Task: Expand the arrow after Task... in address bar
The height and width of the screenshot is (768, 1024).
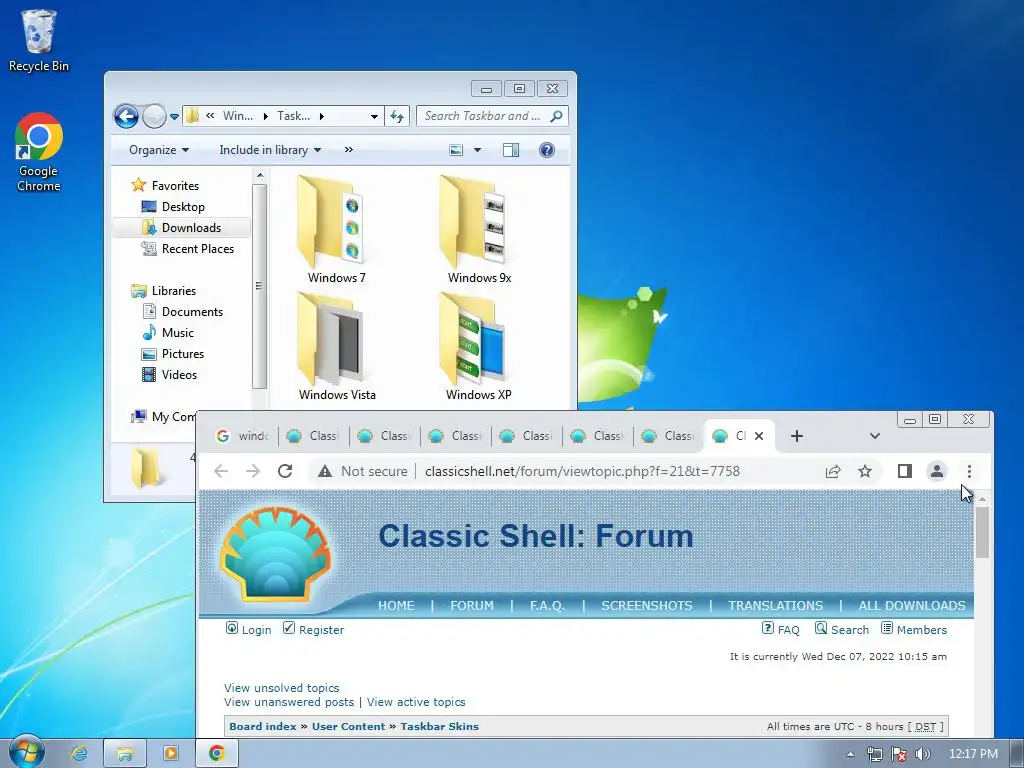Action: pyautogui.click(x=322, y=116)
